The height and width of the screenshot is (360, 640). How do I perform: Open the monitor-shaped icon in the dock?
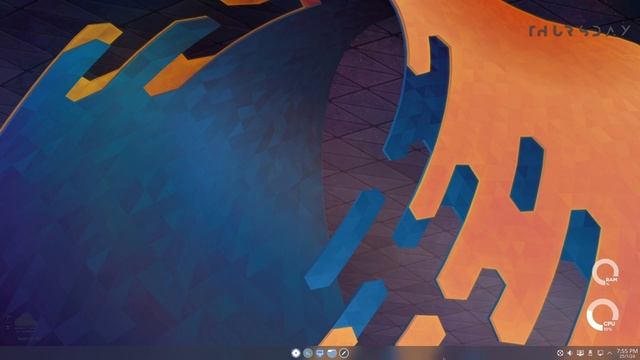[320, 353]
